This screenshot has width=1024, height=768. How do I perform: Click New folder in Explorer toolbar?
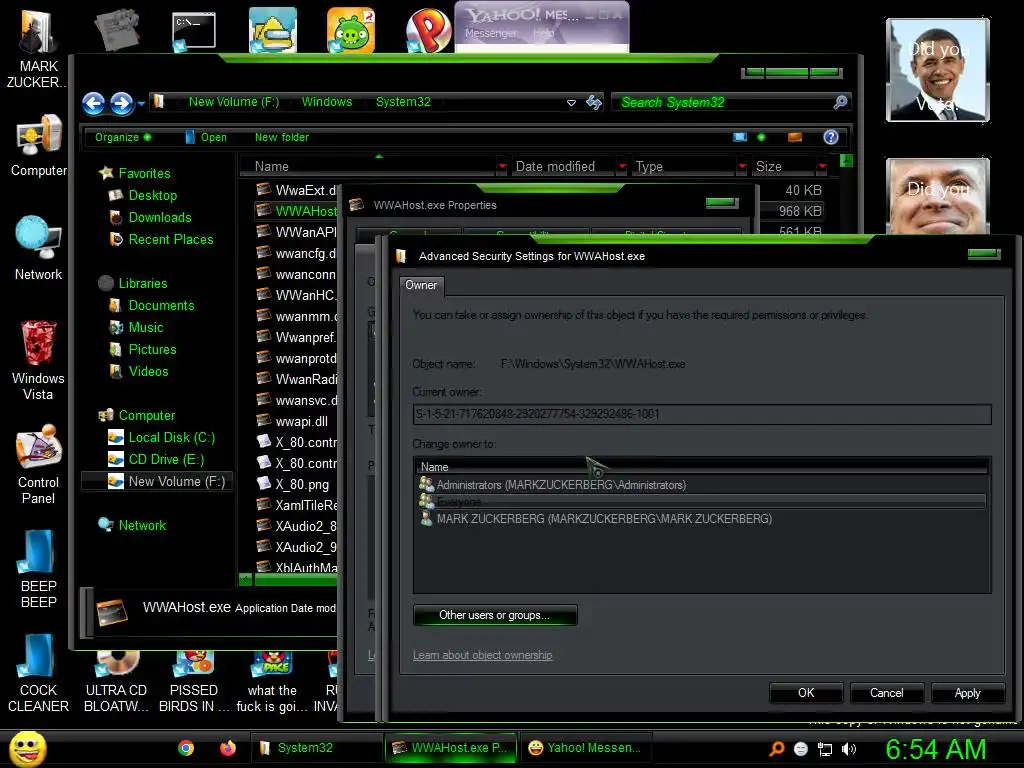282,137
